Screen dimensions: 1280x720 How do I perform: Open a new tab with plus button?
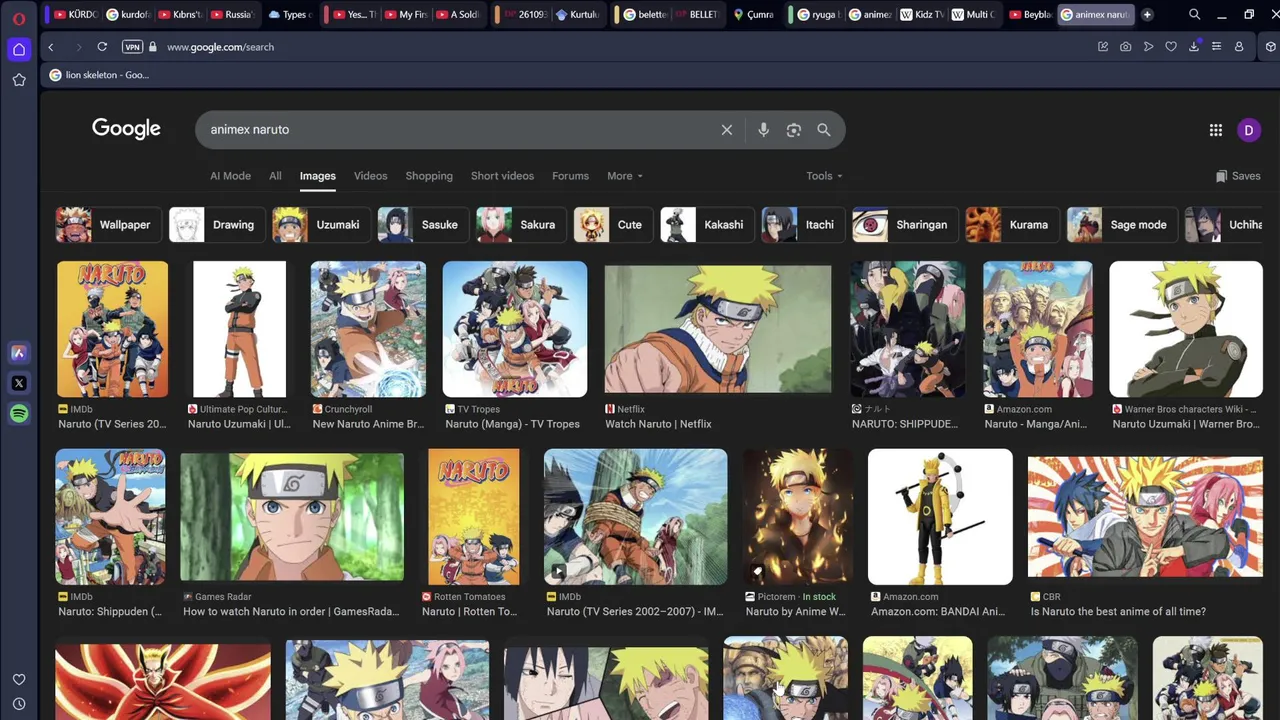1147,15
